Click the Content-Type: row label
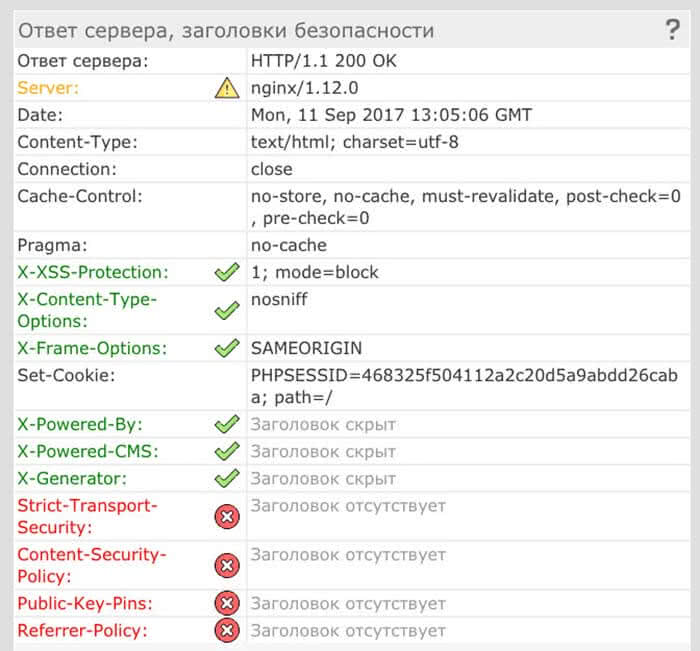The width and height of the screenshot is (700, 651). pos(77,142)
